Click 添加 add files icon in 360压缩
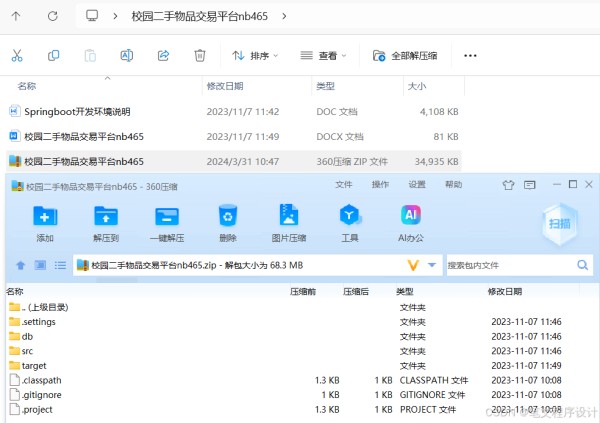The image size is (600, 423). (45, 224)
